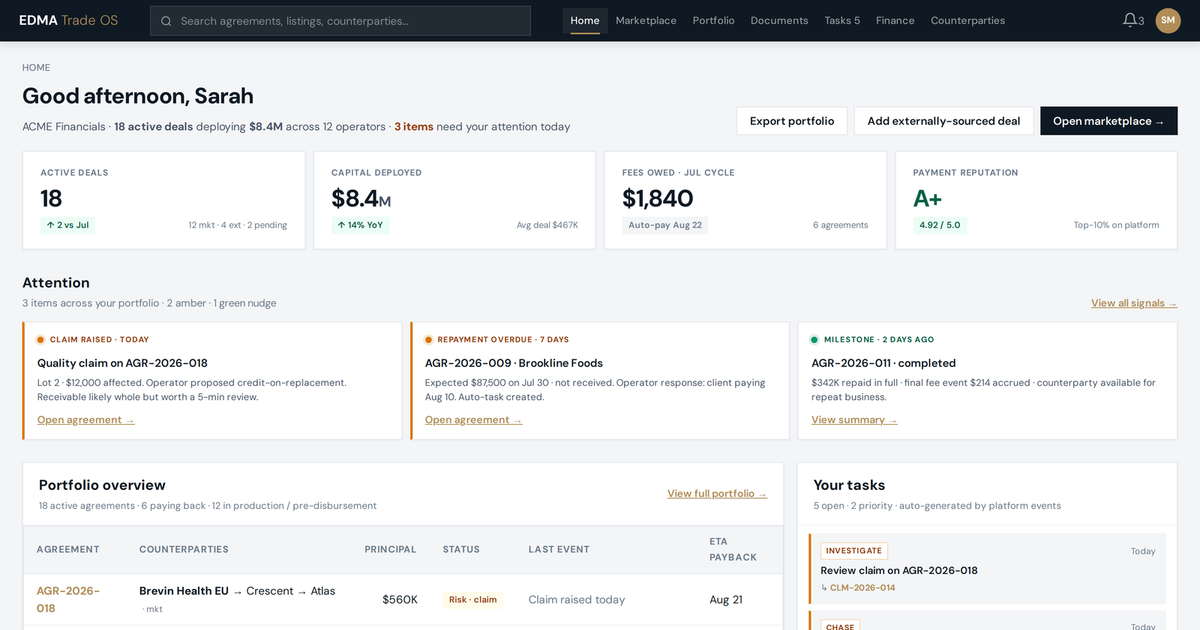Click 6 agreements text in Fees card
Image resolution: width=1200 pixels, height=630 pixels.
pos(840,225)
